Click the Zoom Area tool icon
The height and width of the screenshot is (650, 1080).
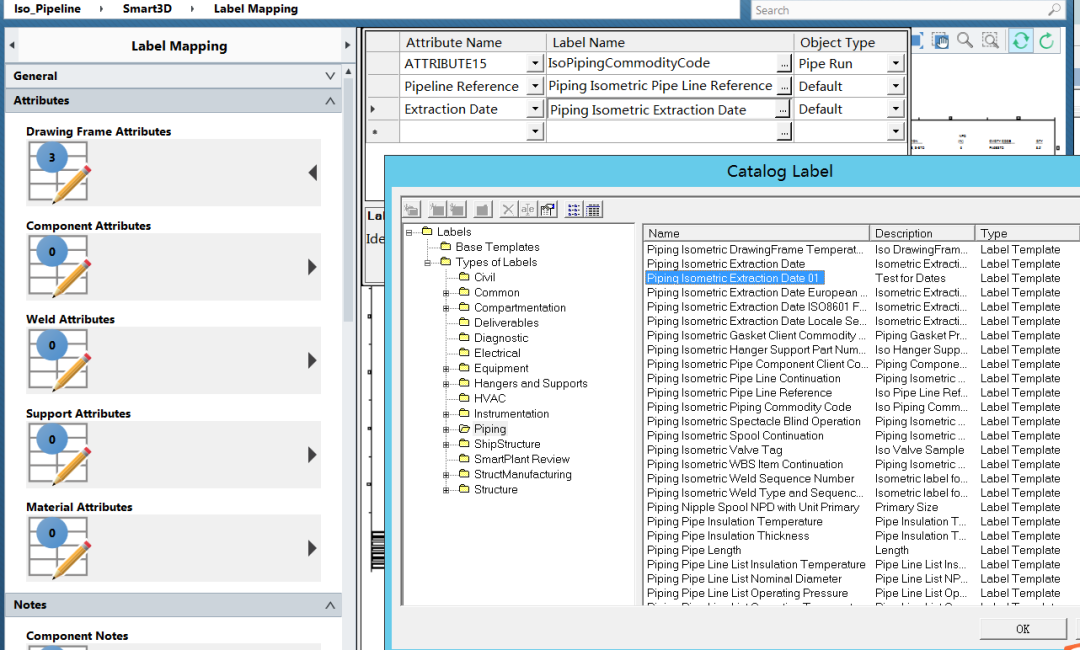coord(990,41)
